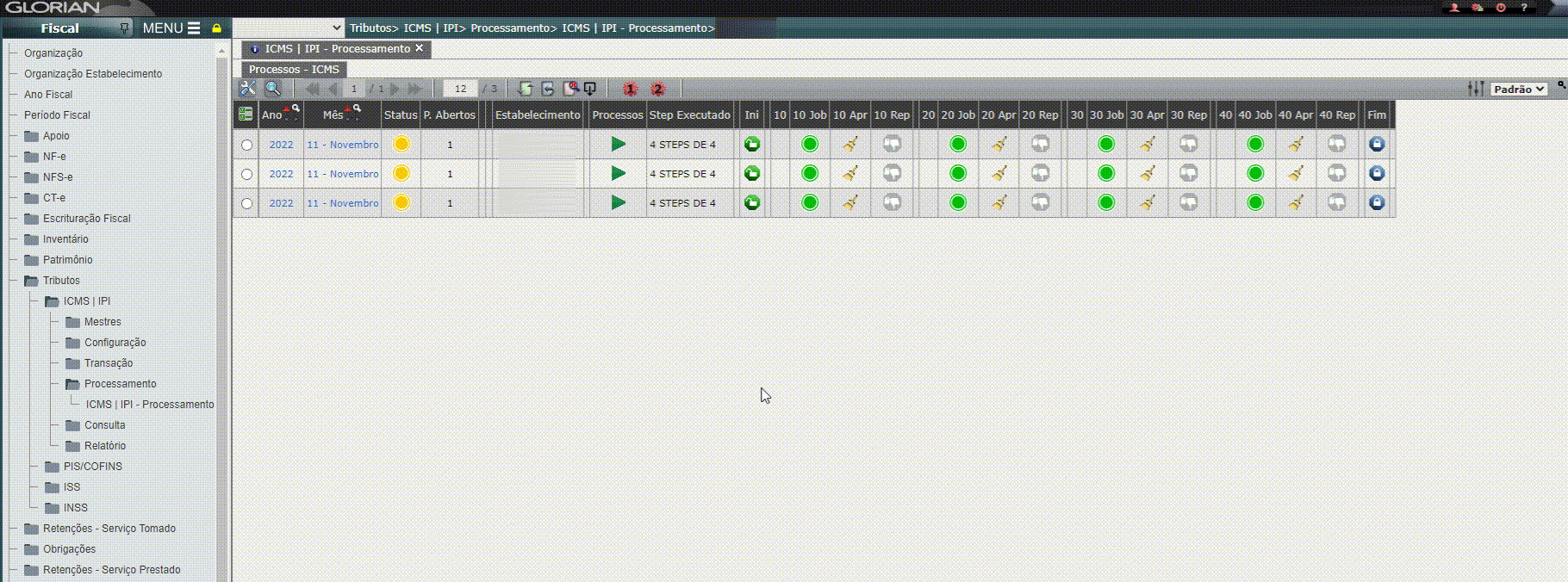1568x582 pixels.
Task: Click the red gear number 1 icon
Action: point(630,89)
